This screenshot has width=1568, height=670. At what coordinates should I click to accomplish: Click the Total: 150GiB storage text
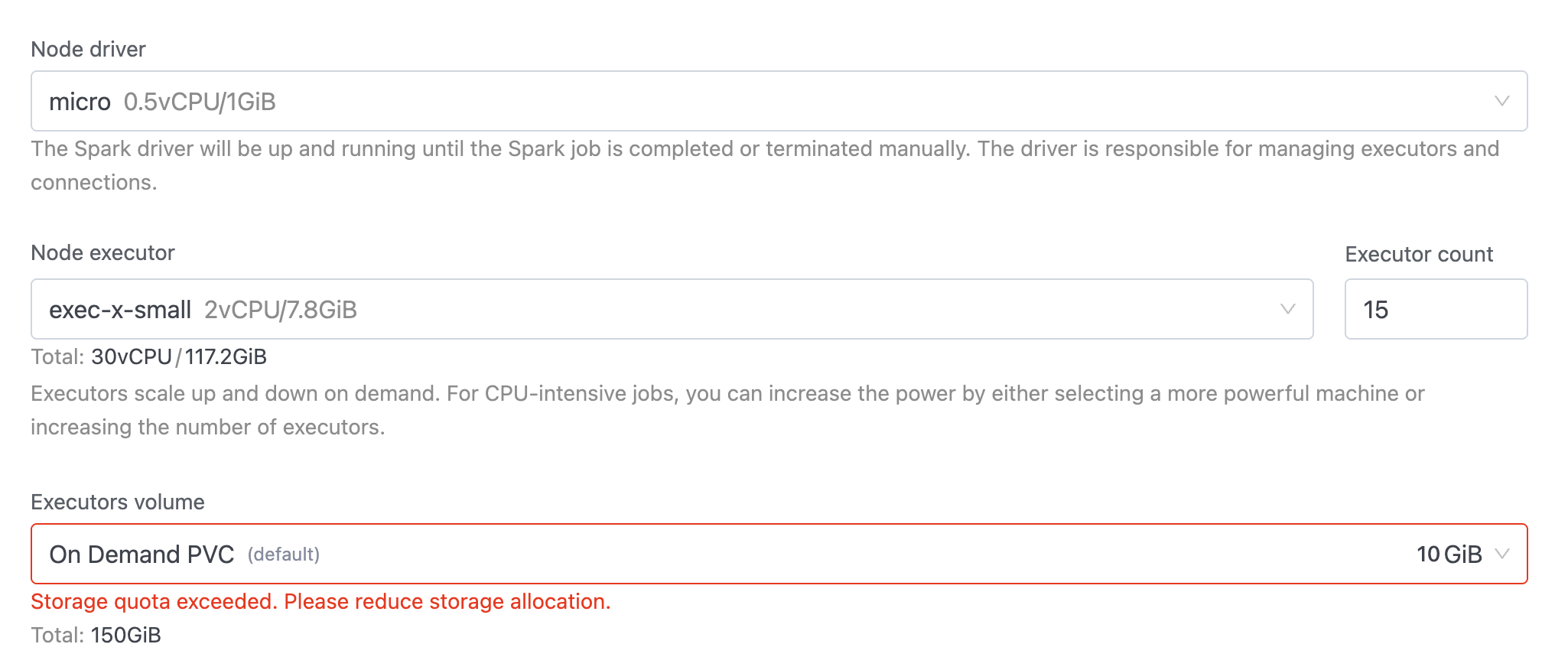coord(96,634)
